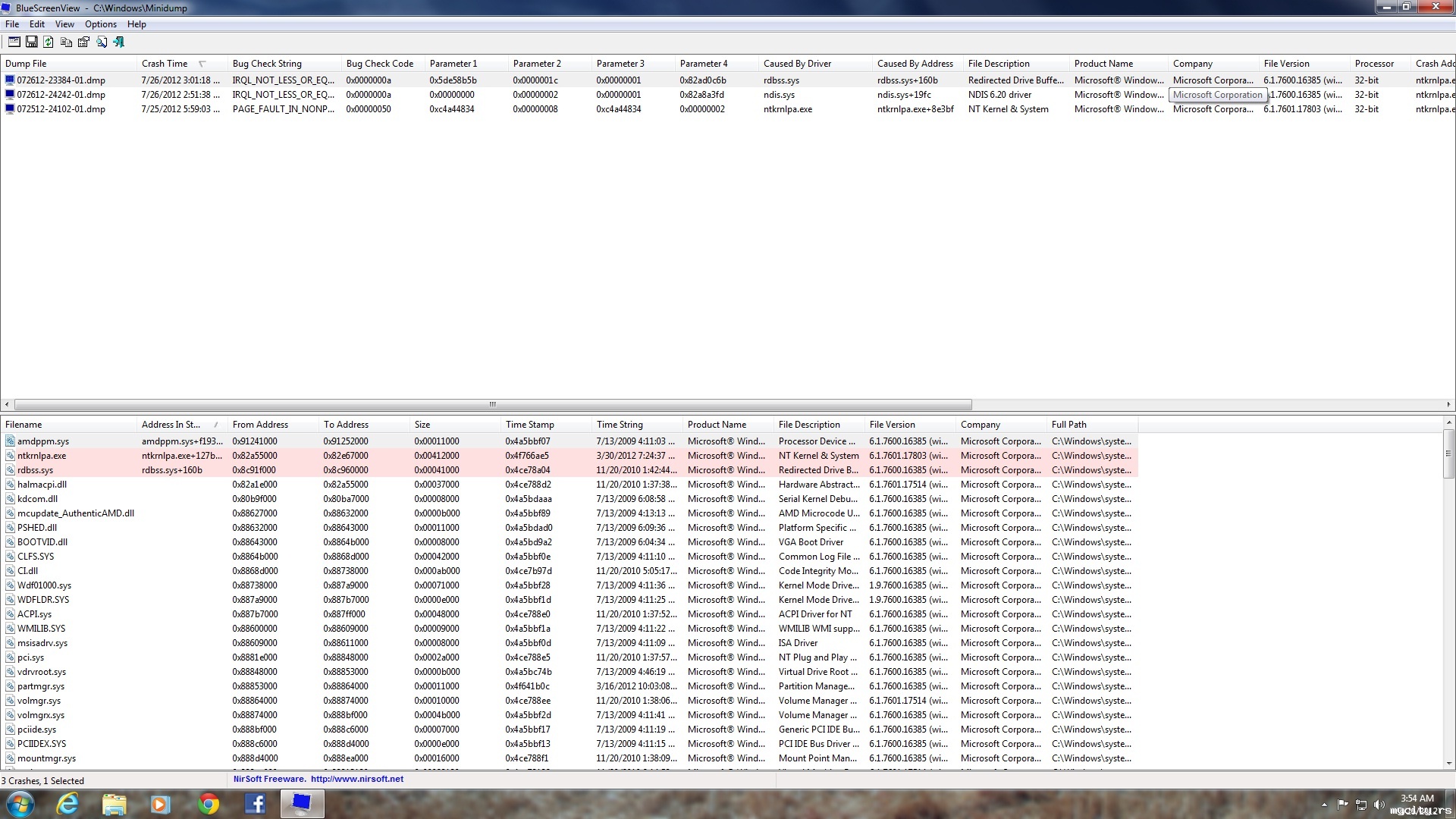Viewport: 1456px width, 819px height.
Task: Click the Copy Selected Items icon
Action: [x=66, y=42]
